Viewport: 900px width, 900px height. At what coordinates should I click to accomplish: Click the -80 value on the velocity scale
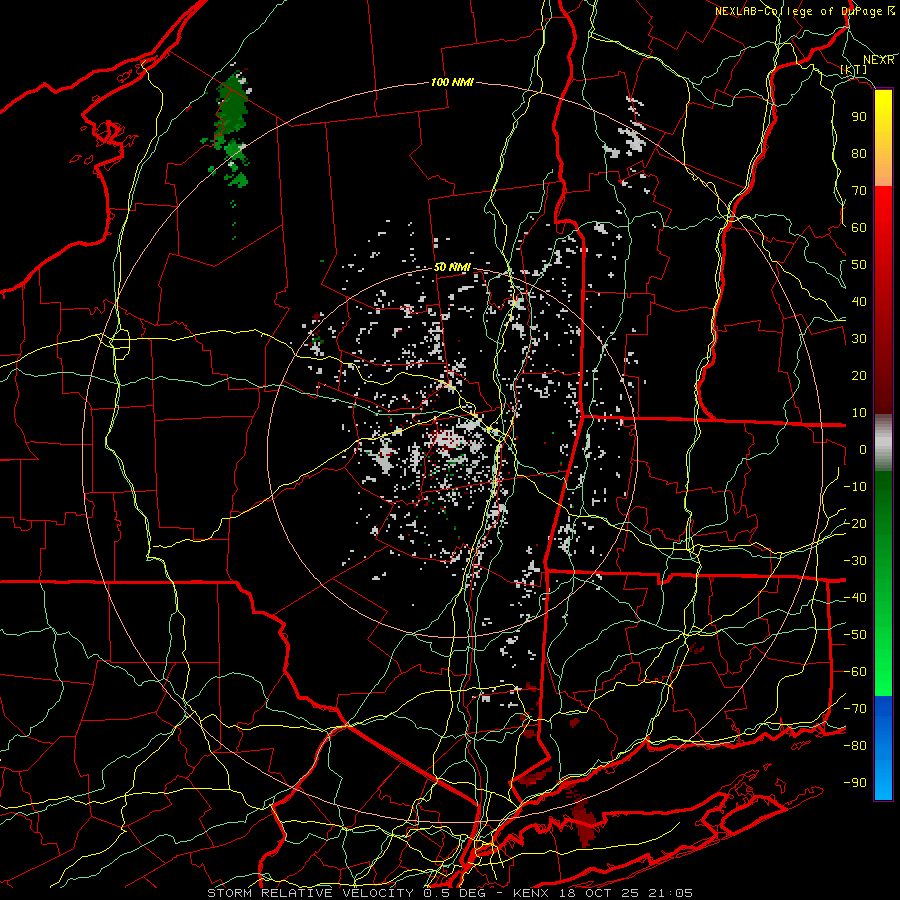click(855, 746)
